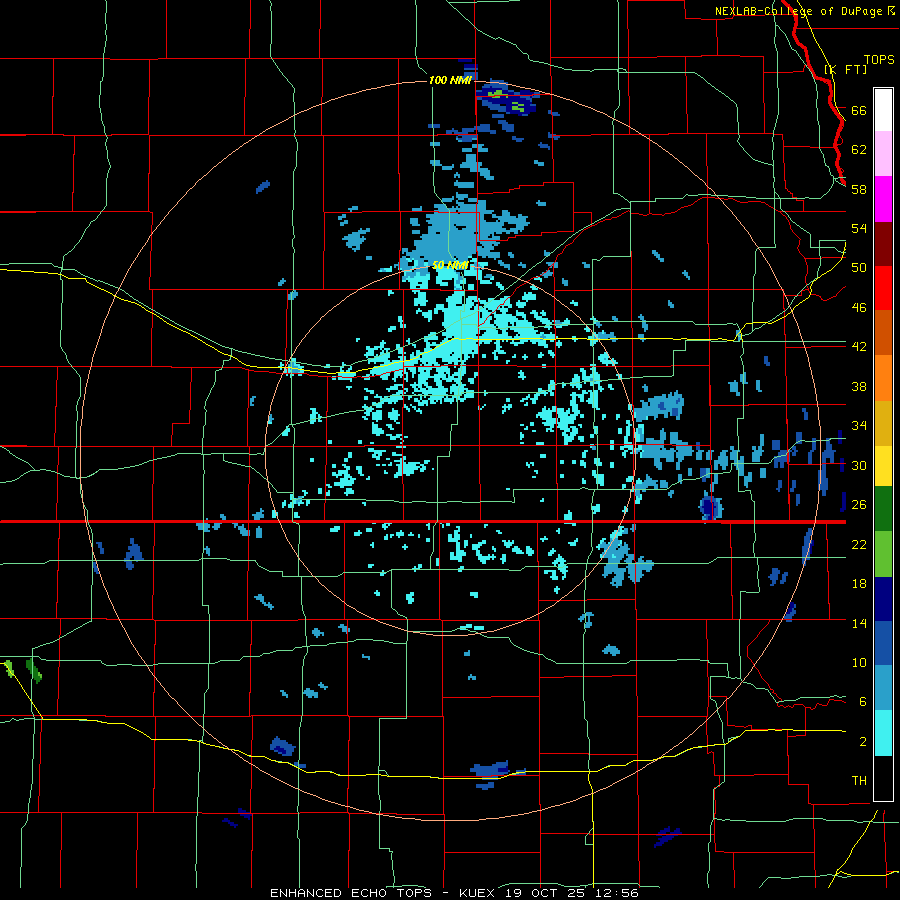This screenshot has height=900, width=900.
Task: Click the Enhanced Echo Tops KUEX caption
Action: pyautogui.click(x=454, y=893)
